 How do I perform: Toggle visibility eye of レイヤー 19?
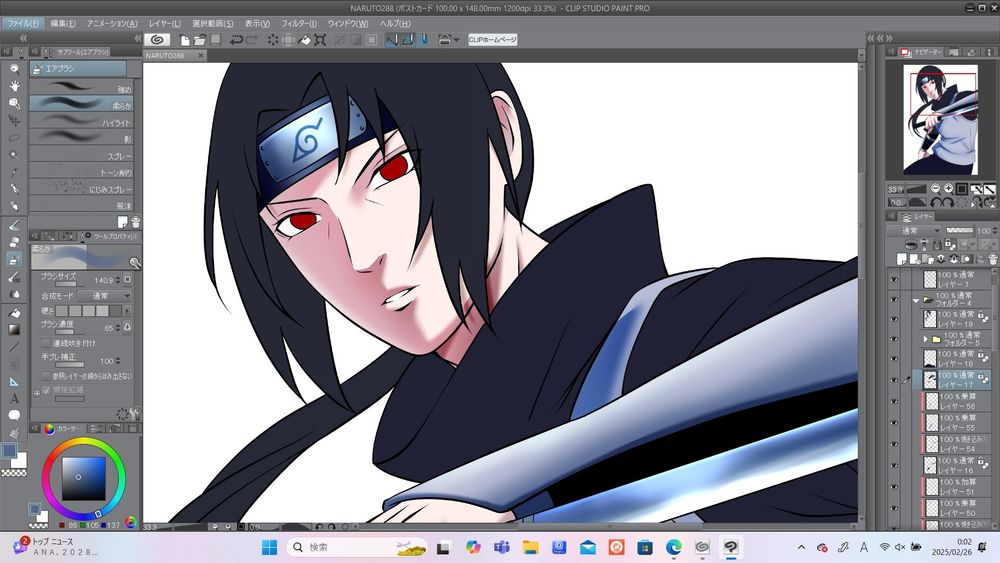click(x=893, y=319)
